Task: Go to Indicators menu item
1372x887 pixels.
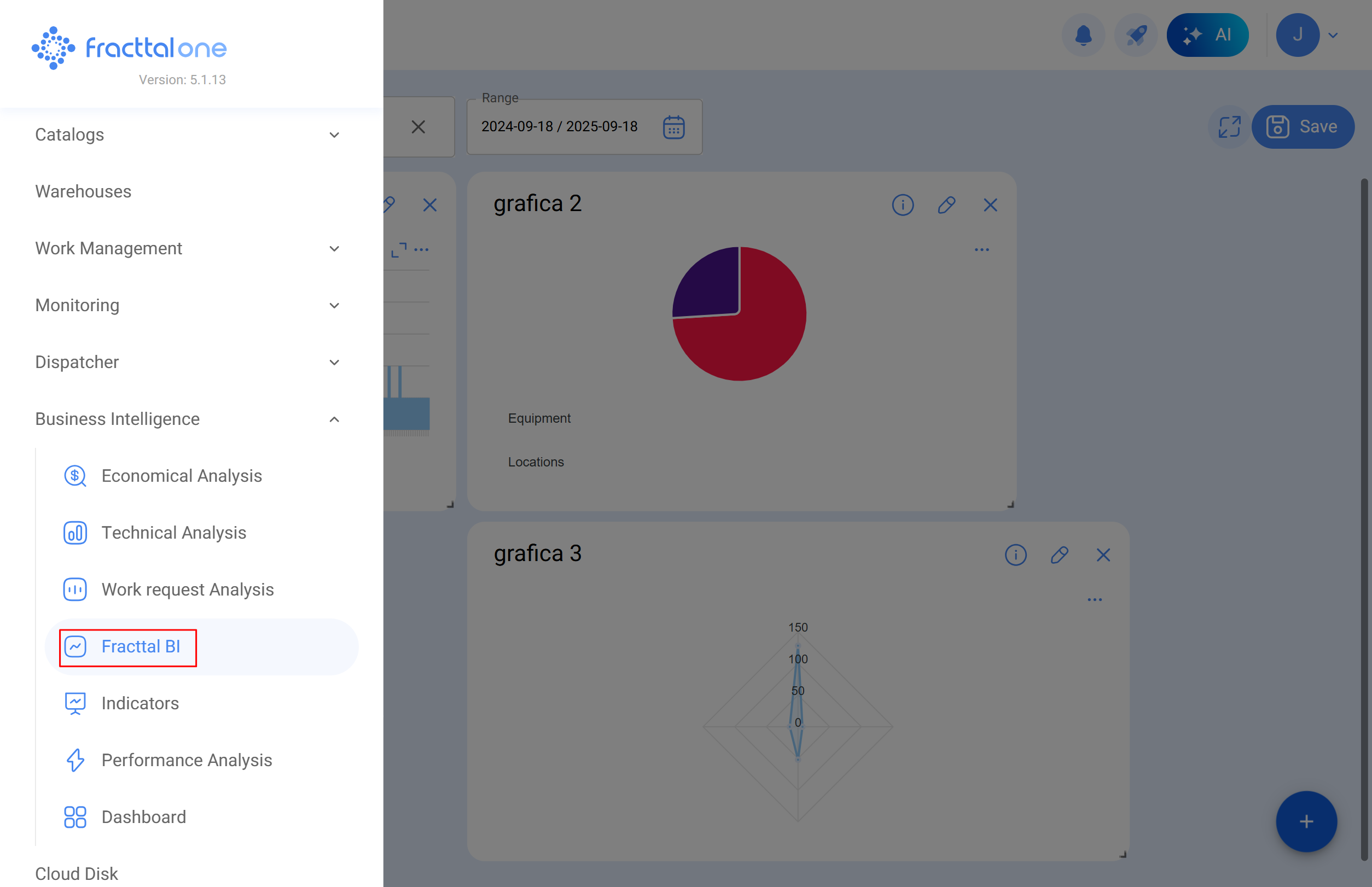Action: 140,703
